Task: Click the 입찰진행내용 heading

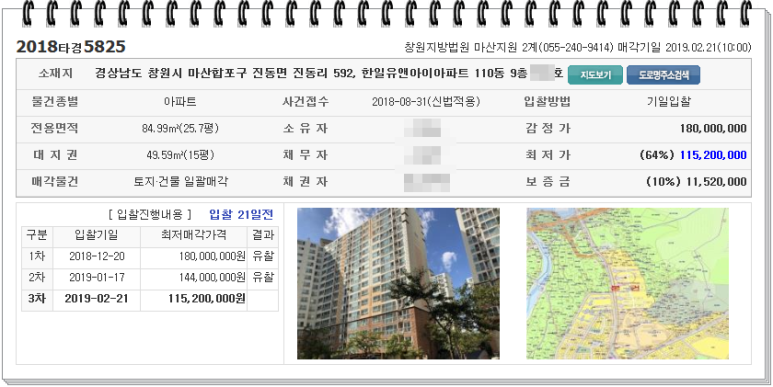Action: 150,215
